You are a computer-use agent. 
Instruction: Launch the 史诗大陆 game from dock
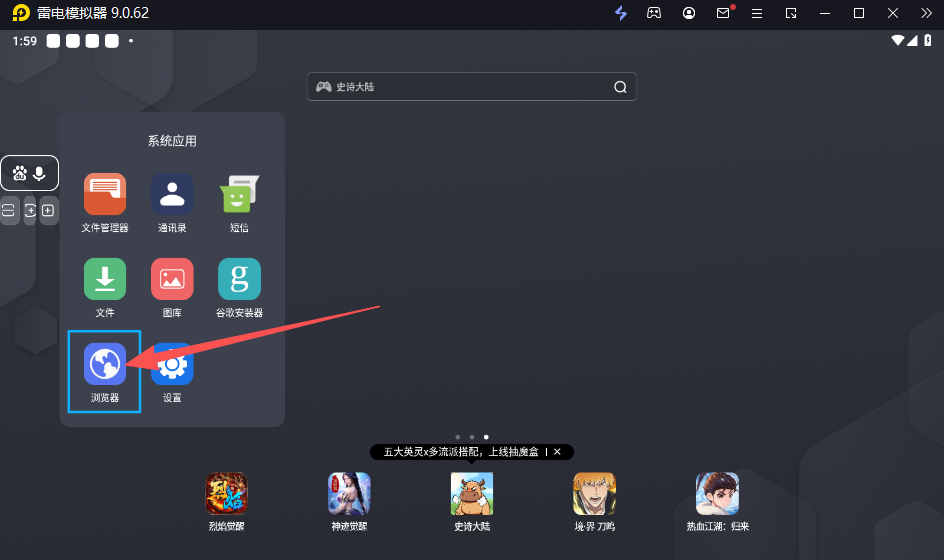[472, 493]
